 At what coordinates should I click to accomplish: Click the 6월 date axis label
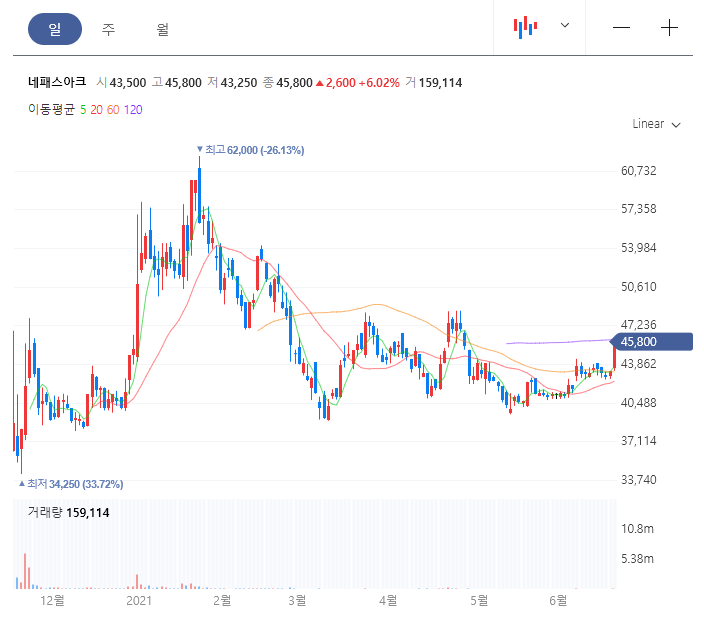click(x=558, y=601)
